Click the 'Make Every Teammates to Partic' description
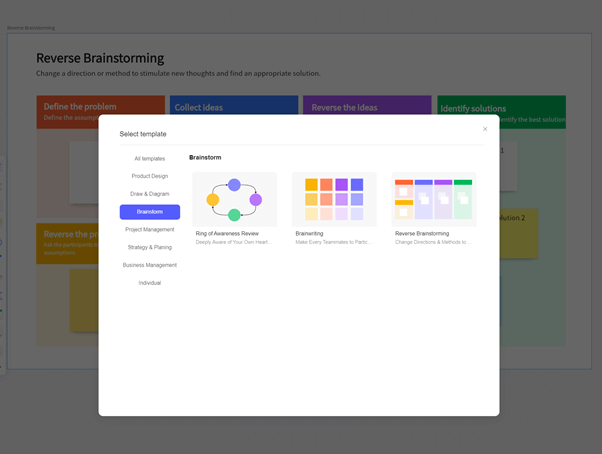602x454 pixels. [333, 242]
